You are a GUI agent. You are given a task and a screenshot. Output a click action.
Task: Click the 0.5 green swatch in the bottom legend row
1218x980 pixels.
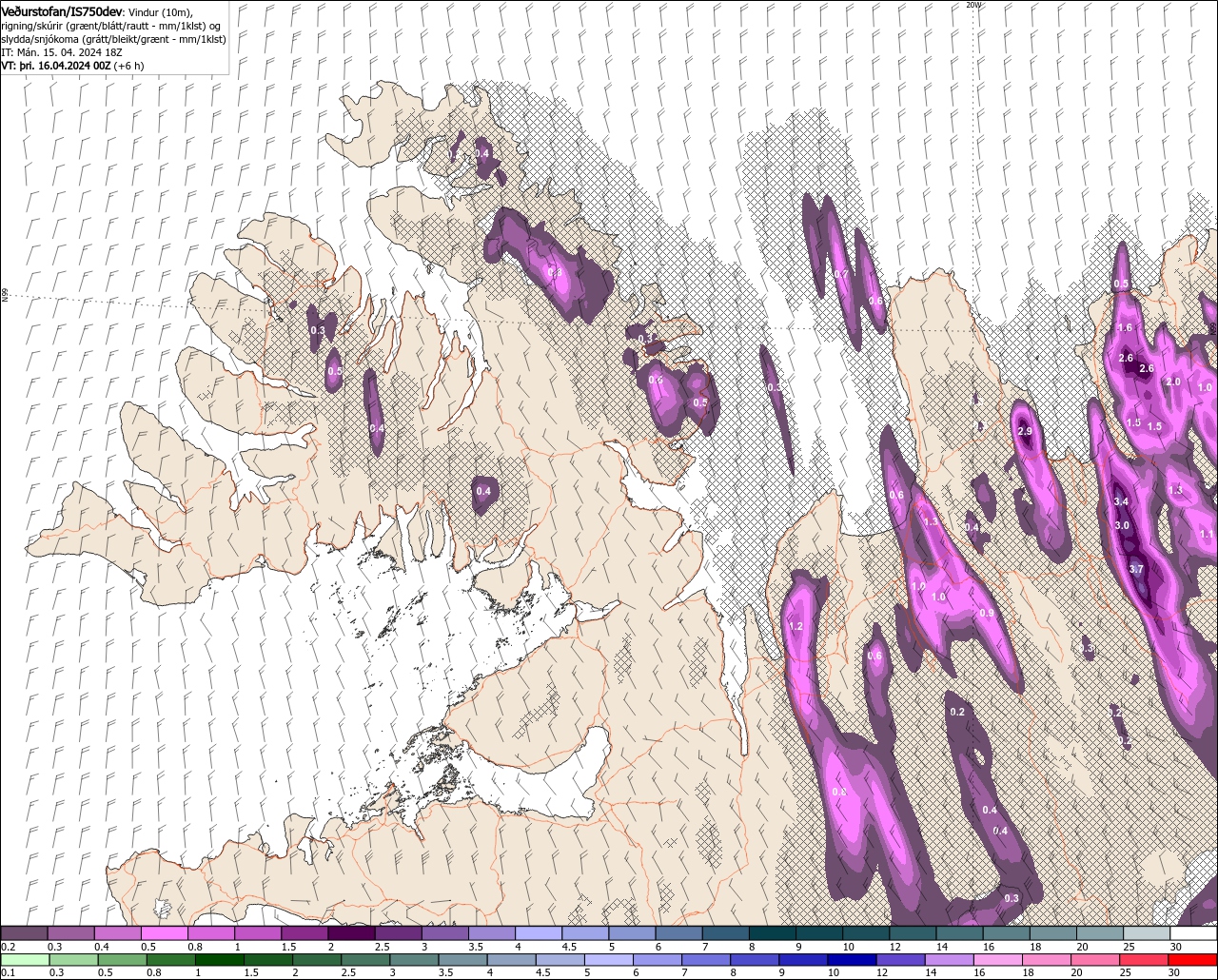(122, 960)
